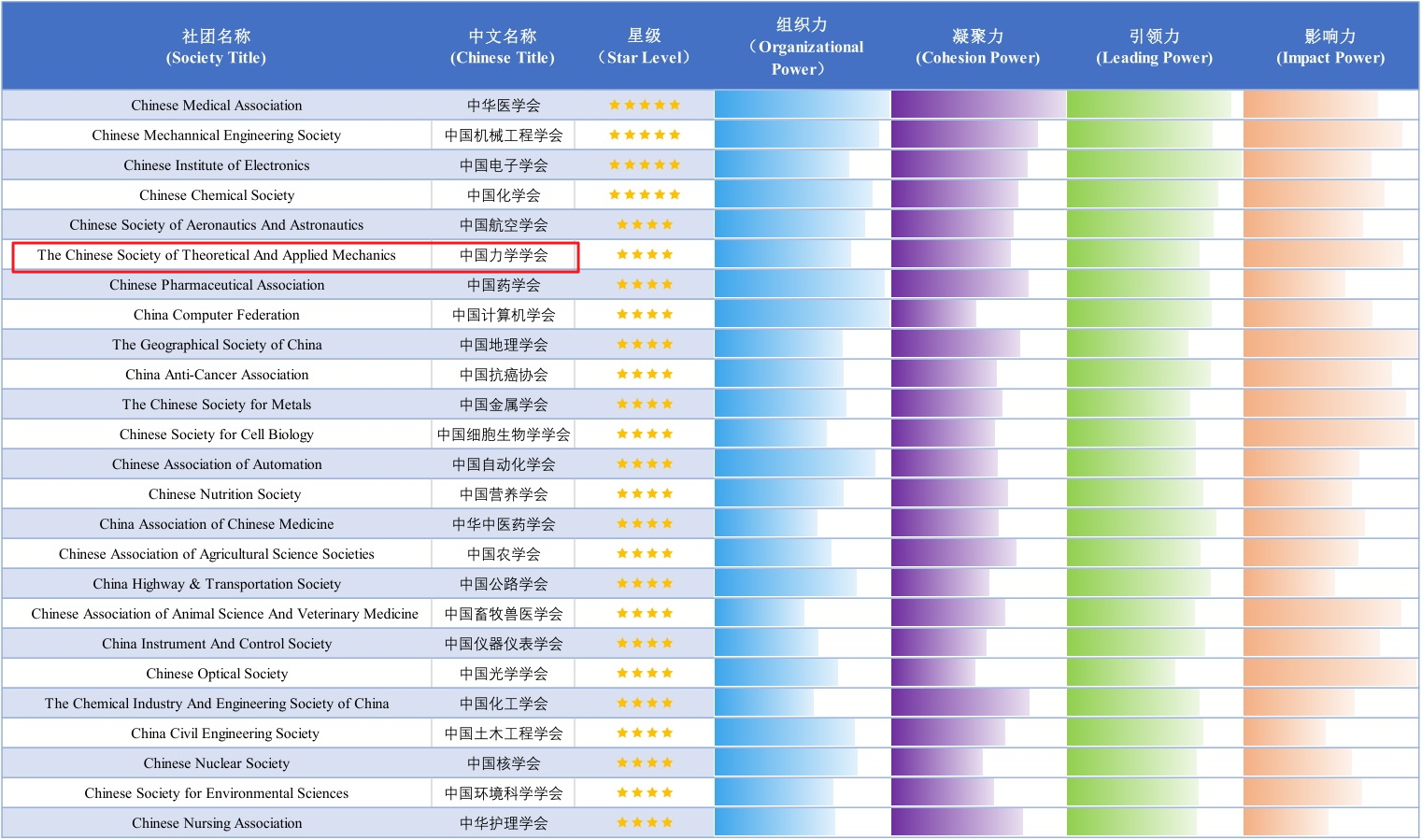Screen dimensions: 1422x840
Task: Select Chinese Association of Automation cell
Action: (x=217, y=464)
